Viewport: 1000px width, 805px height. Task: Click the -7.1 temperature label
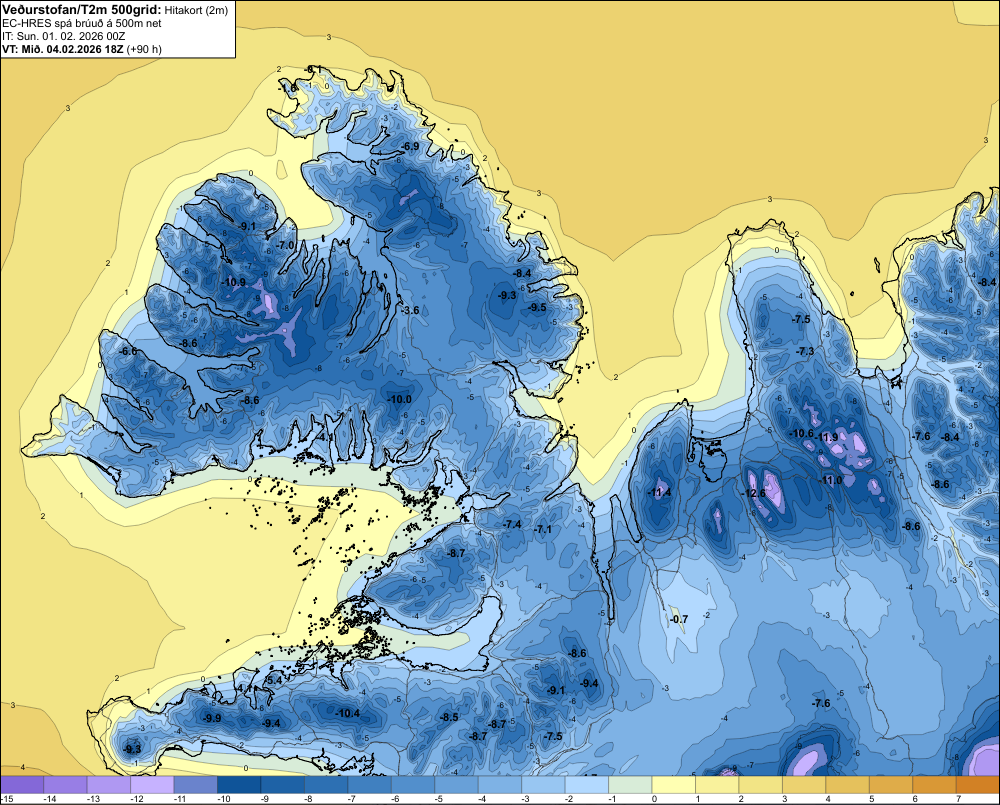[x=543, y=530]
